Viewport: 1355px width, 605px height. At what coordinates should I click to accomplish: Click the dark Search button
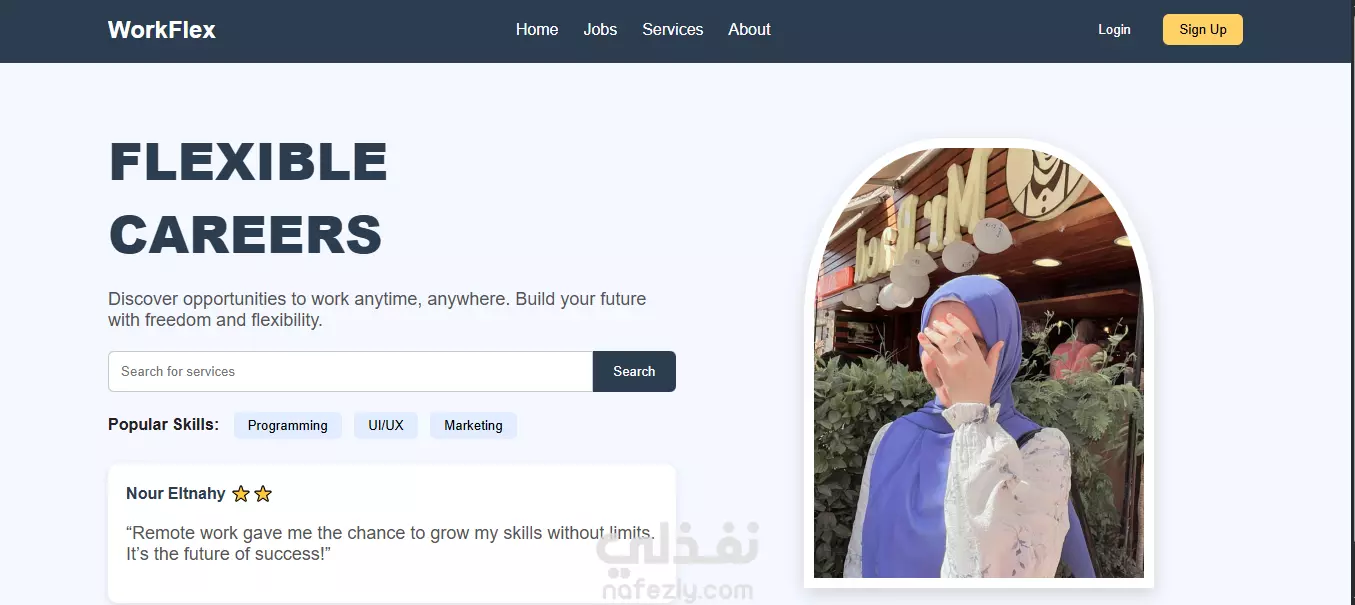coord(634,371)
